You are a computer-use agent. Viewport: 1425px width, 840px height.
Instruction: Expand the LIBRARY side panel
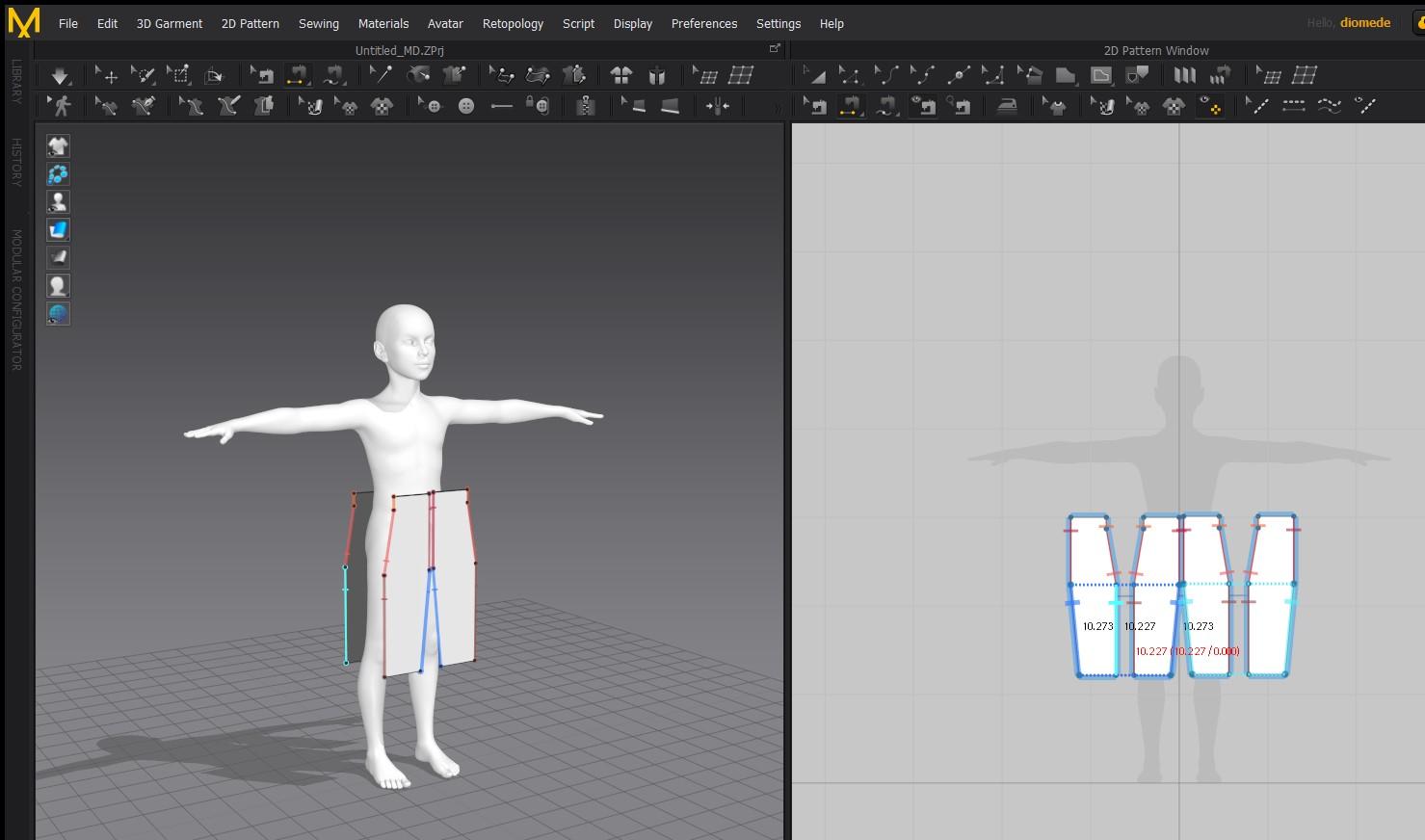[x=16, y=82]
